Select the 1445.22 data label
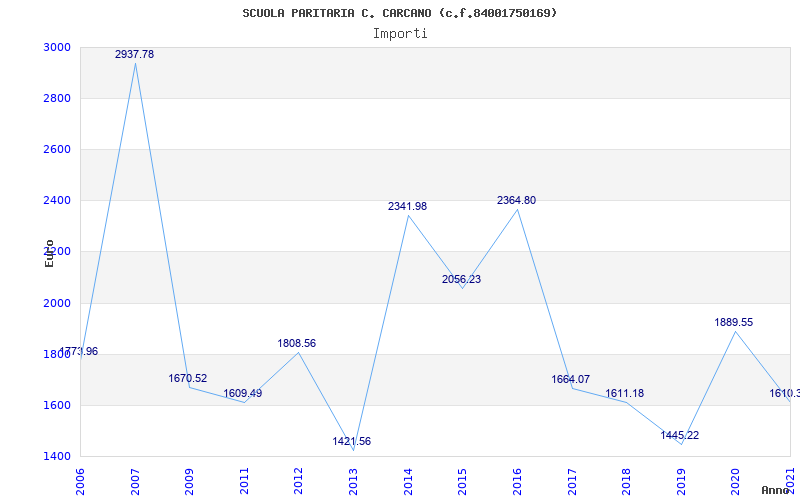The width and height of the screenshot is (800, 500). point(680,436)
